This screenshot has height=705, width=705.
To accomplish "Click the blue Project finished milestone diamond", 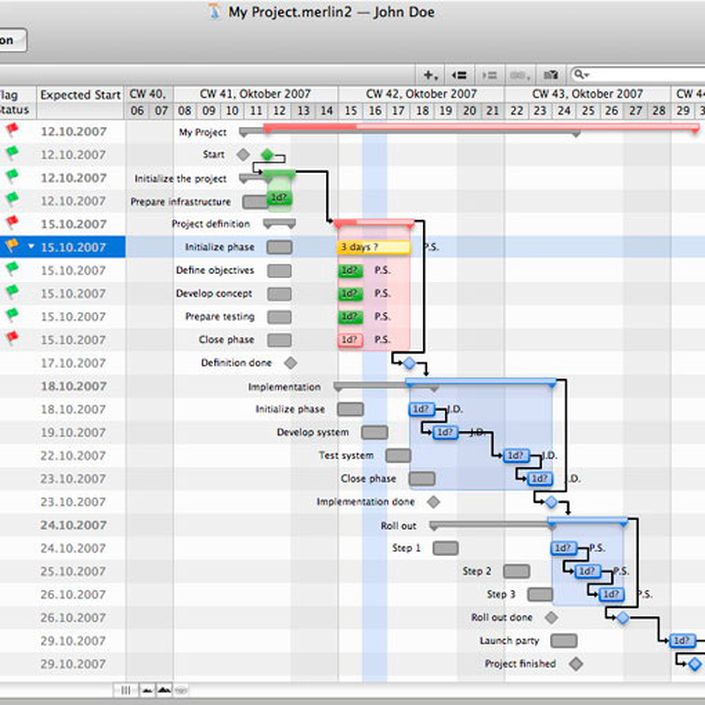I will point(695,664).
